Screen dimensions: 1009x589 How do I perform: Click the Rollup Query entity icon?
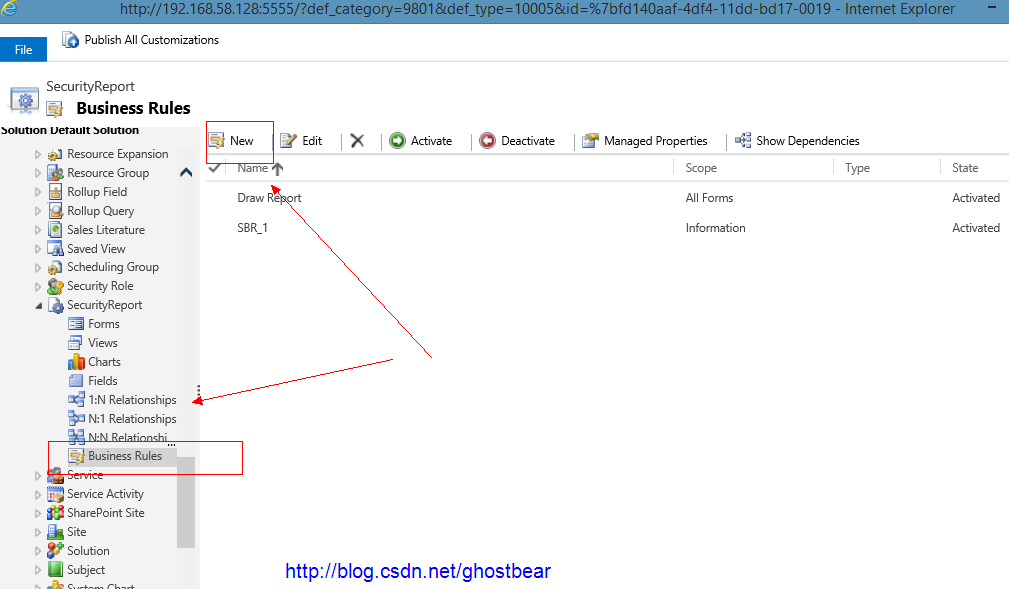coord(55,210)
